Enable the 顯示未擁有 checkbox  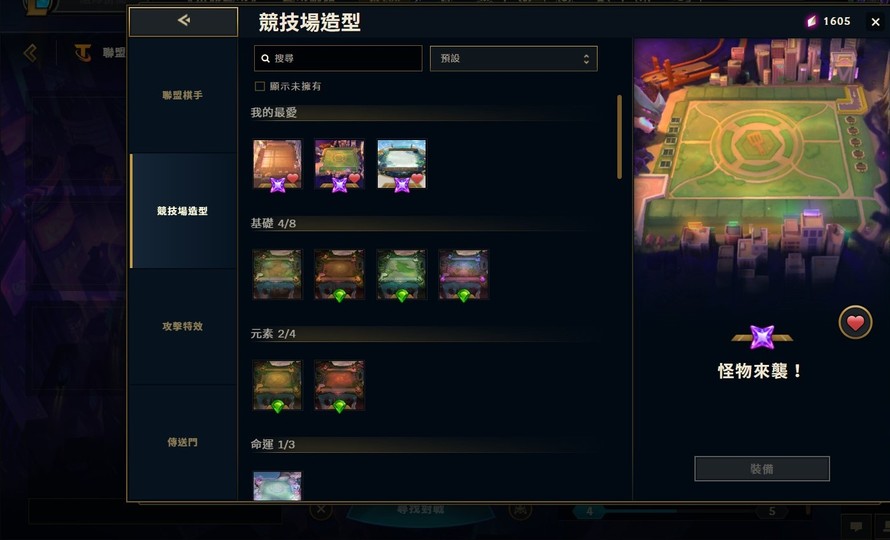(260, 86)
